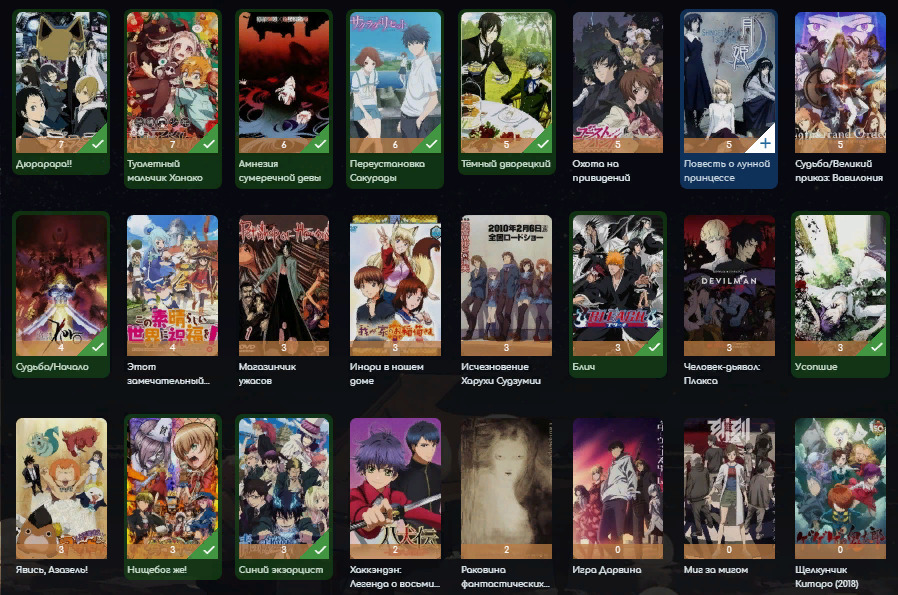
Task: Click the plus icon on Повесть о лунной принцессе
Action: 766,144
